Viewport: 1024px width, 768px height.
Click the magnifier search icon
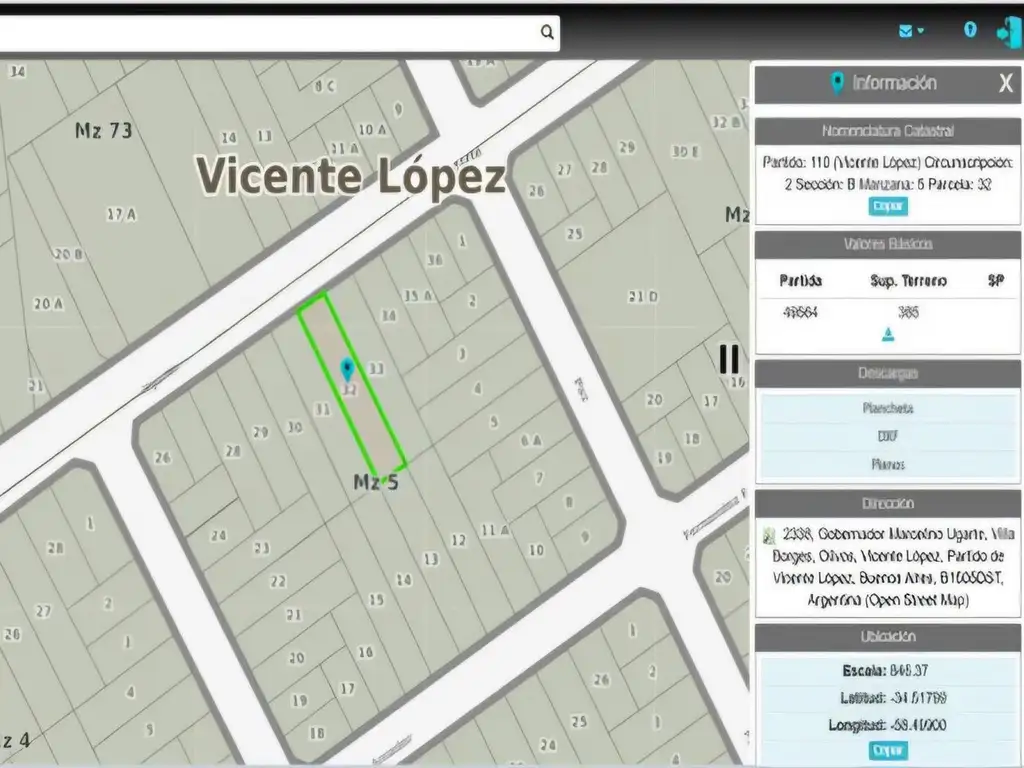tap(547, 32)
